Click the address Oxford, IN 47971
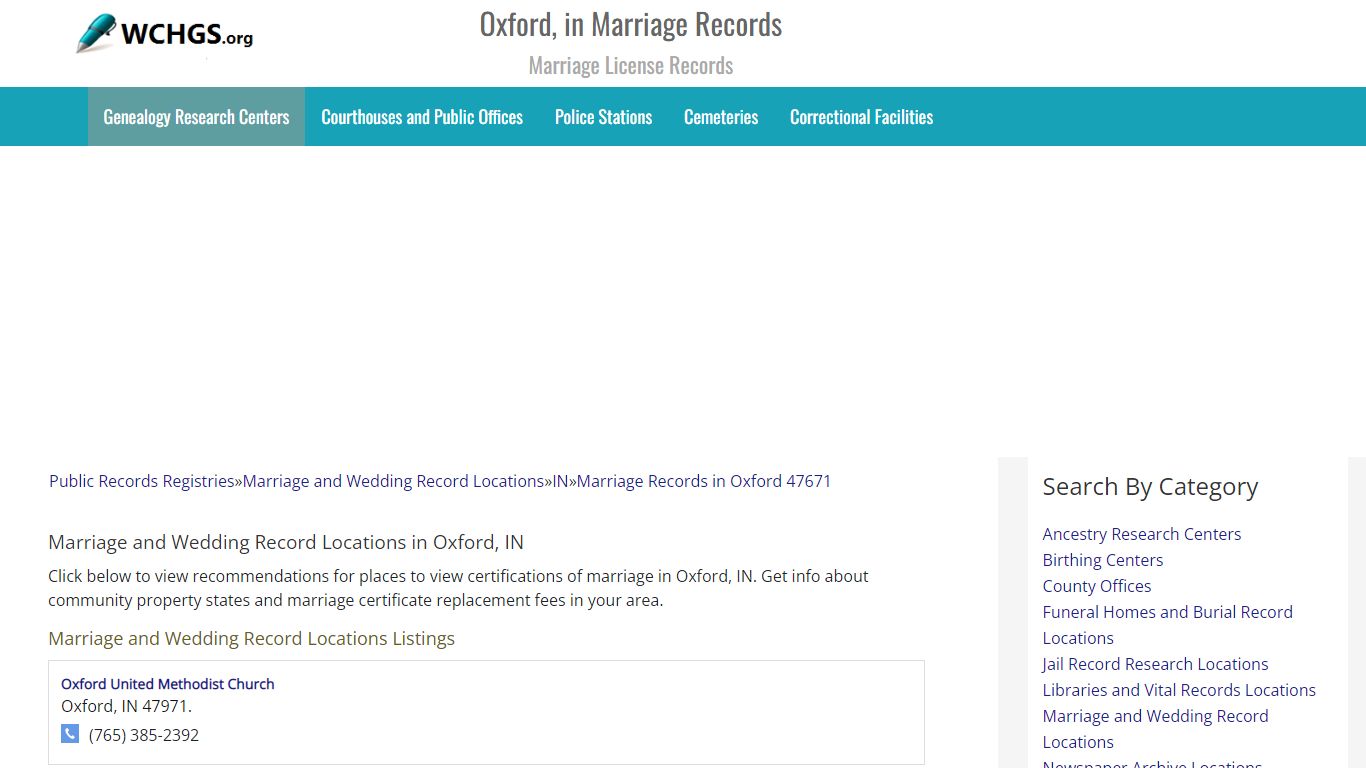 click(x=126, y=706)
